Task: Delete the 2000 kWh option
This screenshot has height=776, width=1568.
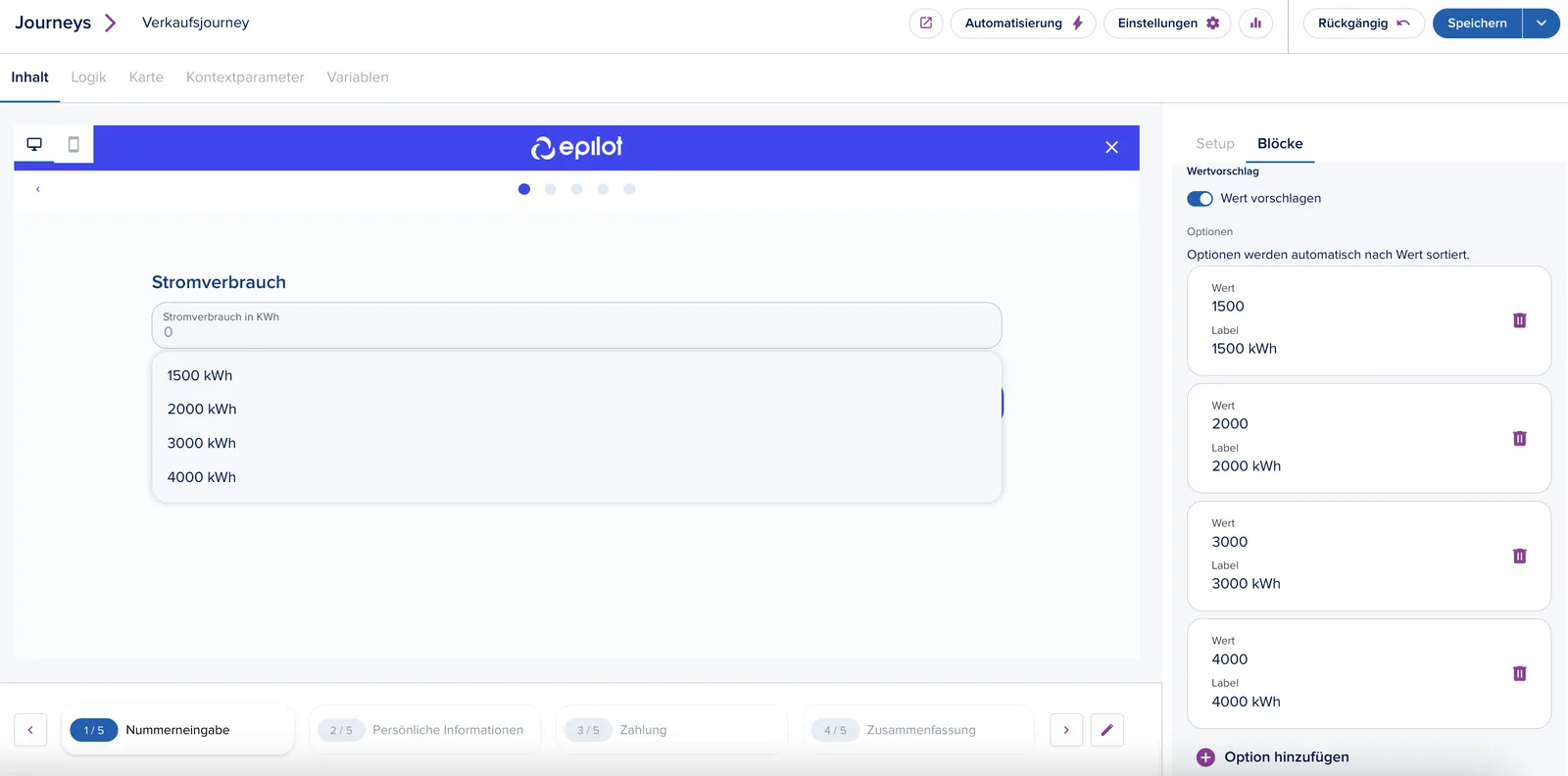Action: pos(1519,438)
